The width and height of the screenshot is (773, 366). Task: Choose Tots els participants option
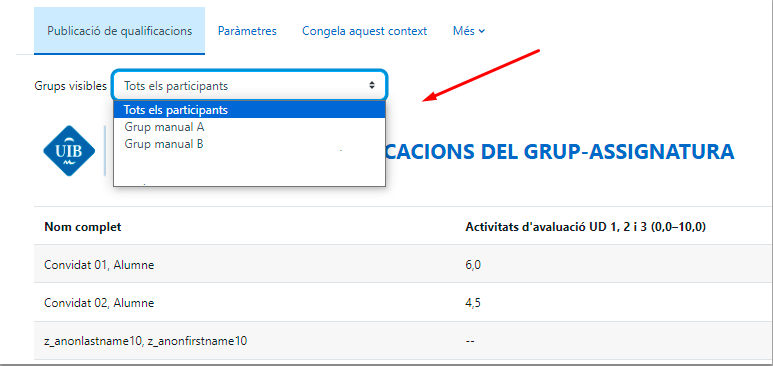click(x=249, y=110)
